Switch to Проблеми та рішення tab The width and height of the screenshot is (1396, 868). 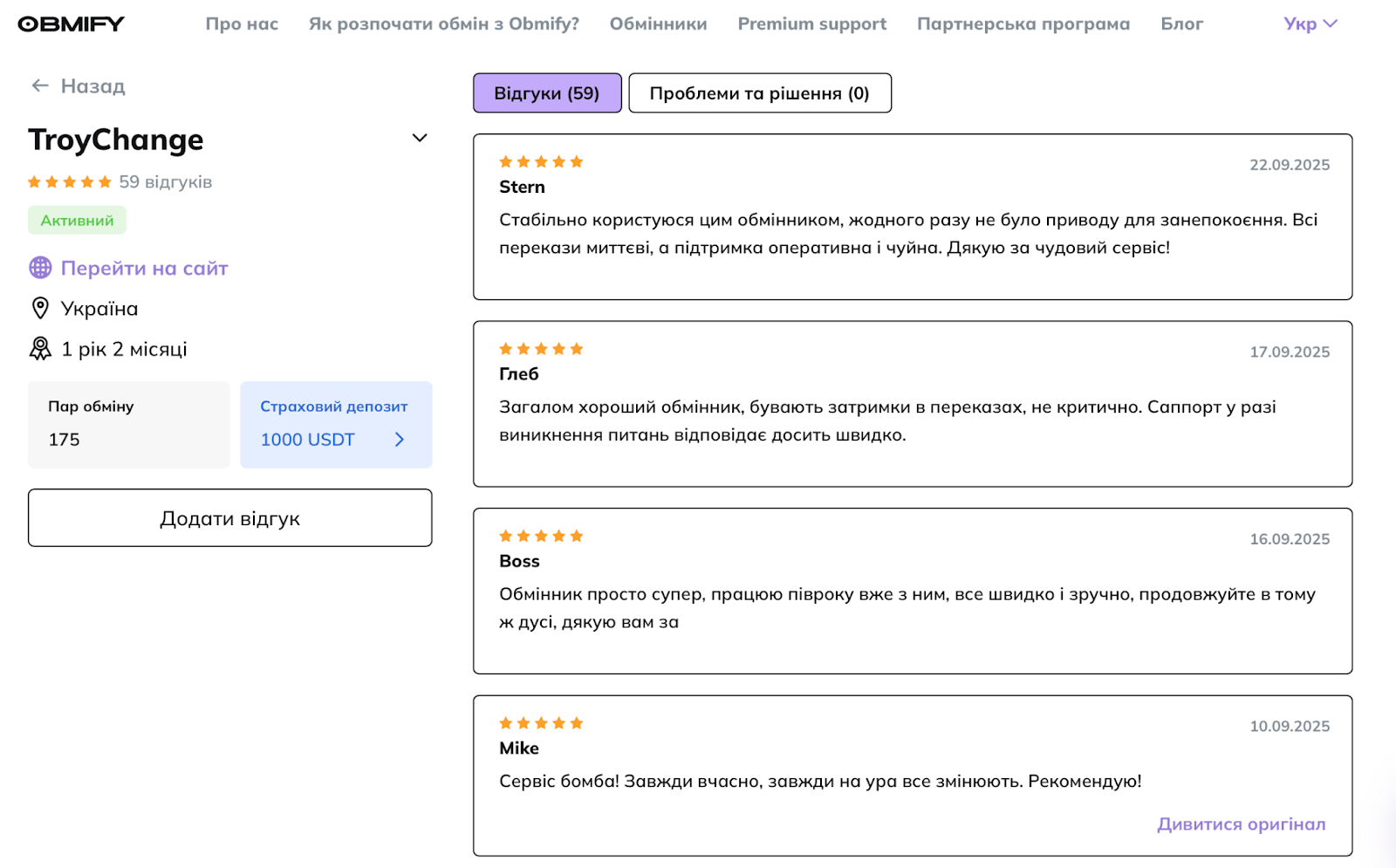pos(759,93)
